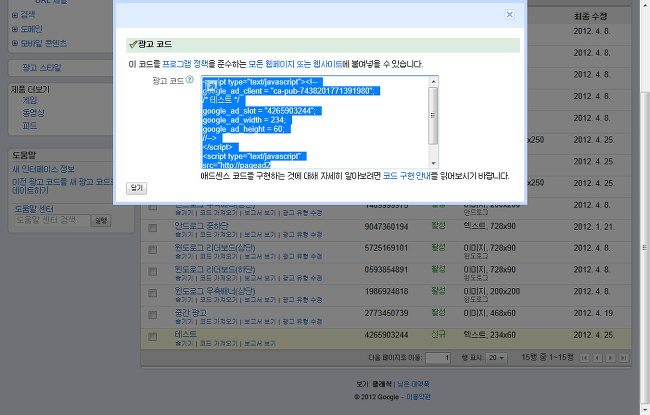Viewport: 650px width, 415px height.
Task: Click inside the ad code text area
Action: click(315, 122)
